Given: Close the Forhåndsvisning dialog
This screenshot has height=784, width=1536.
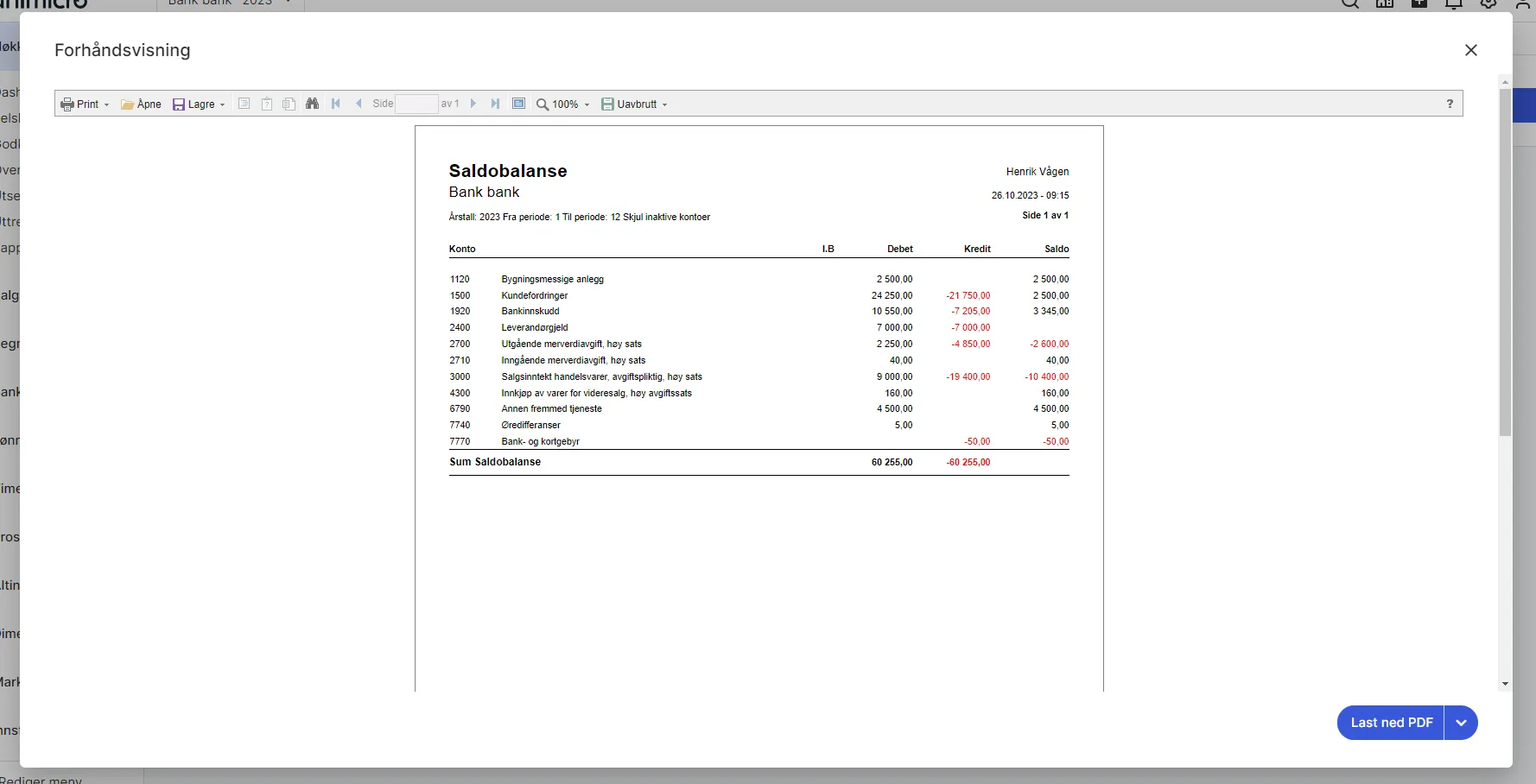Looking at the screenshot, I should pyautogui.click(x=1471, y=50).
